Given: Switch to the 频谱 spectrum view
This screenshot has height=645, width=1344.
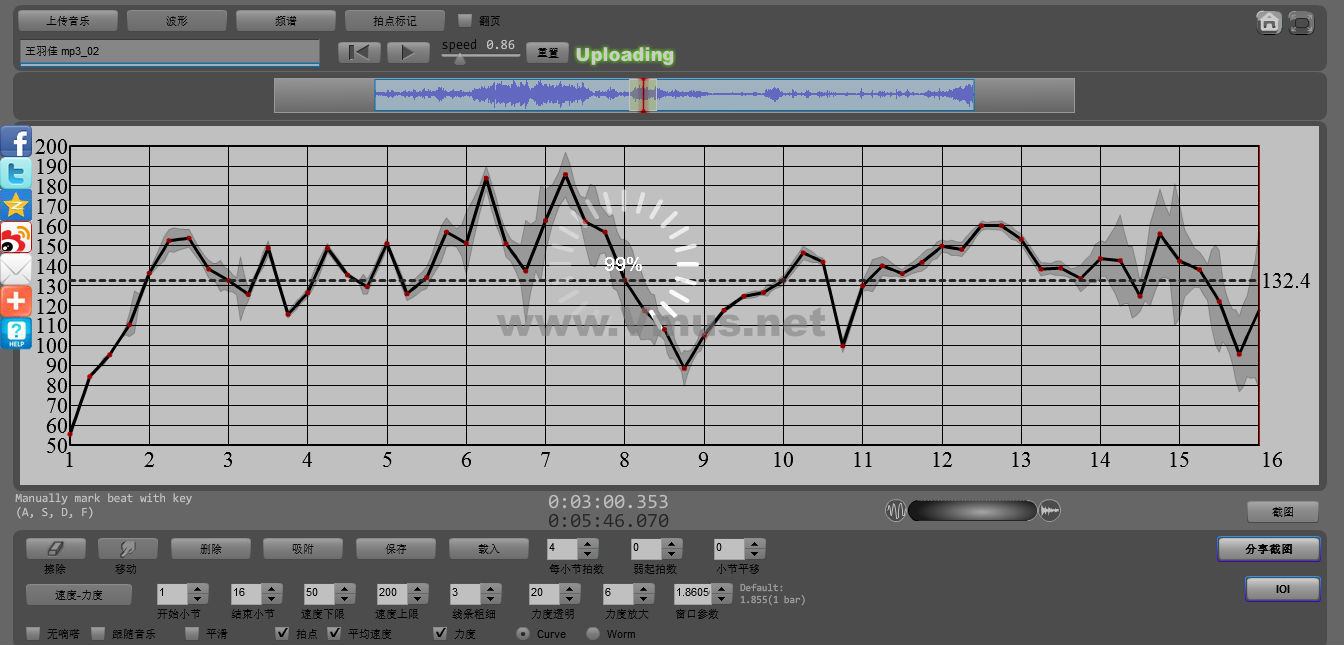Looking at the screenshot, I should coord(286,20).
